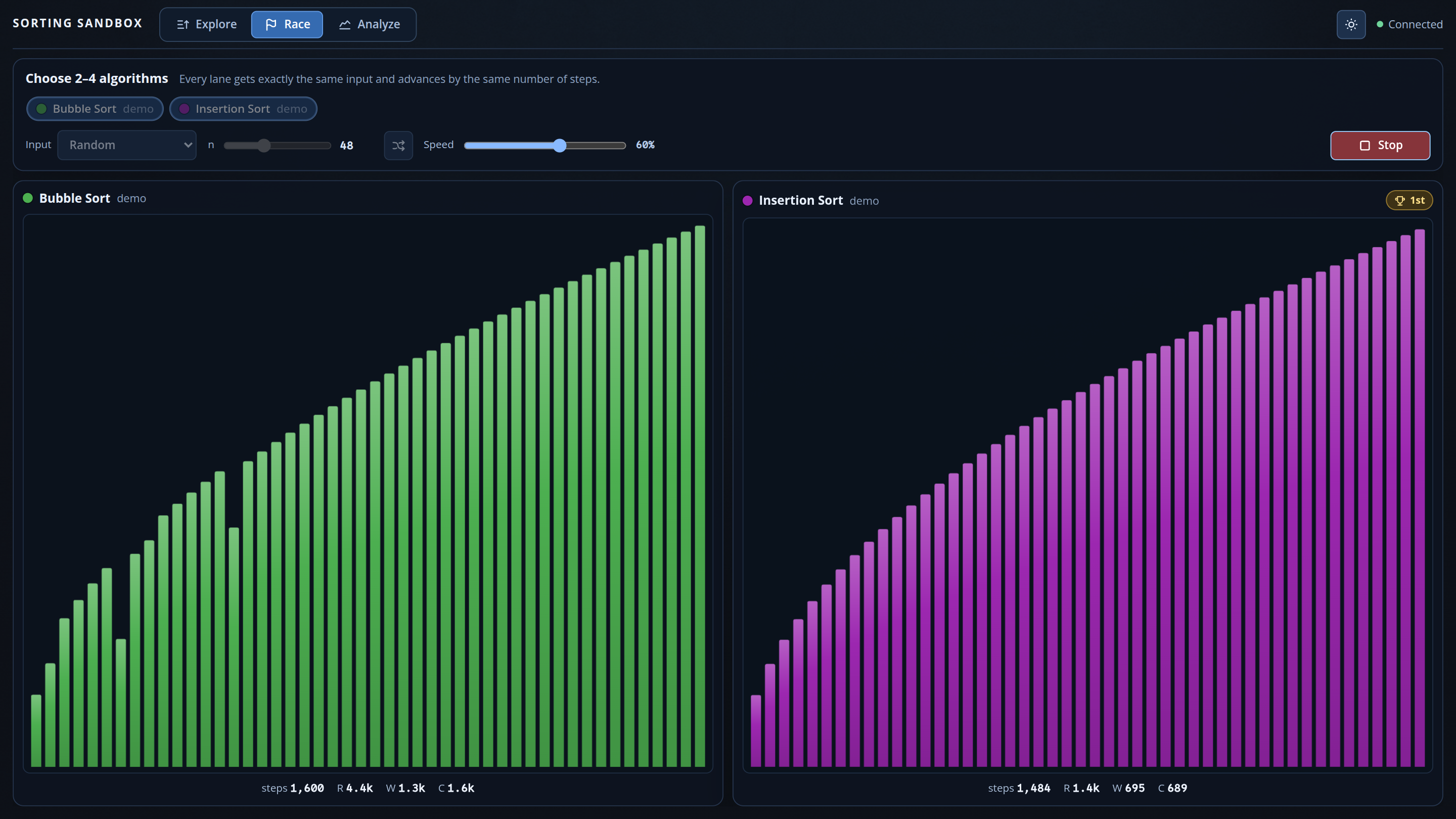Toggle the Insertion Sort algorithm chip

[x=243, y=109]
